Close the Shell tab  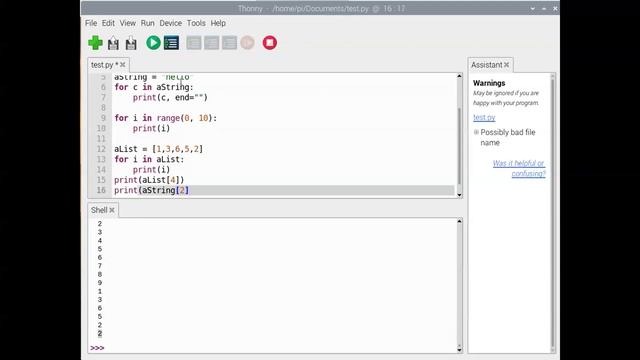112,210
